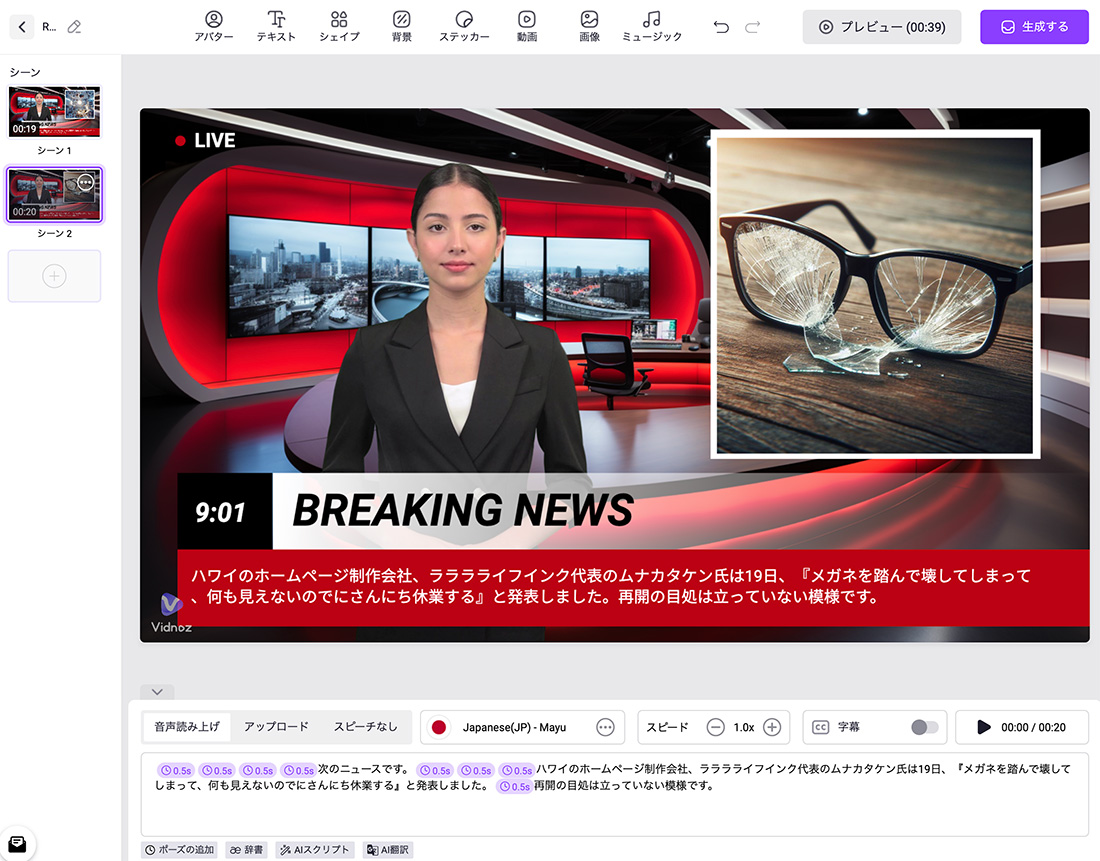Open the ミュージック (music) library

652,26
